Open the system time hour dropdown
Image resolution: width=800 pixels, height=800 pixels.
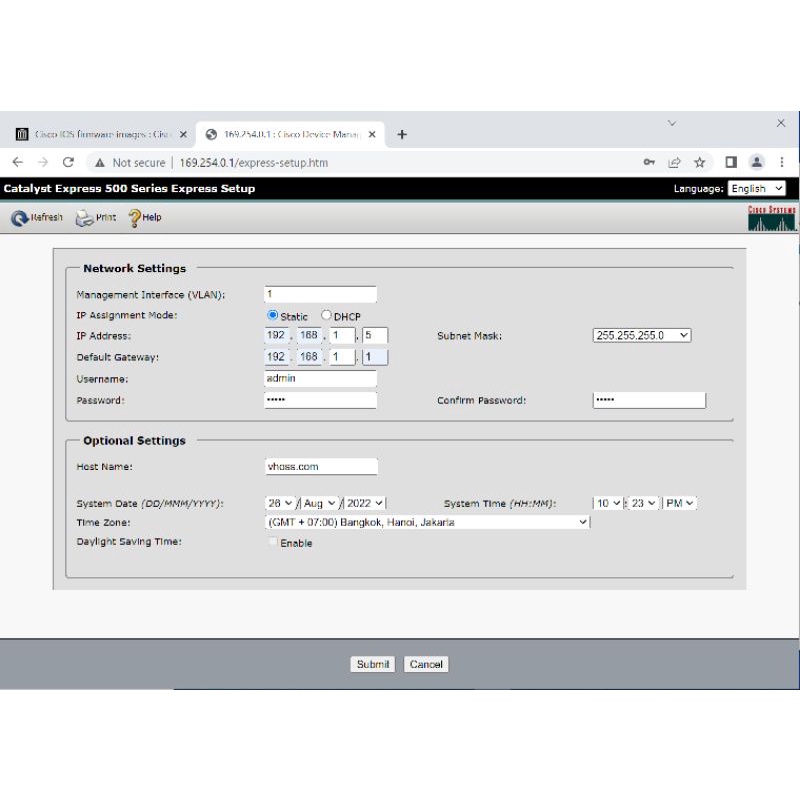(608, 503)
